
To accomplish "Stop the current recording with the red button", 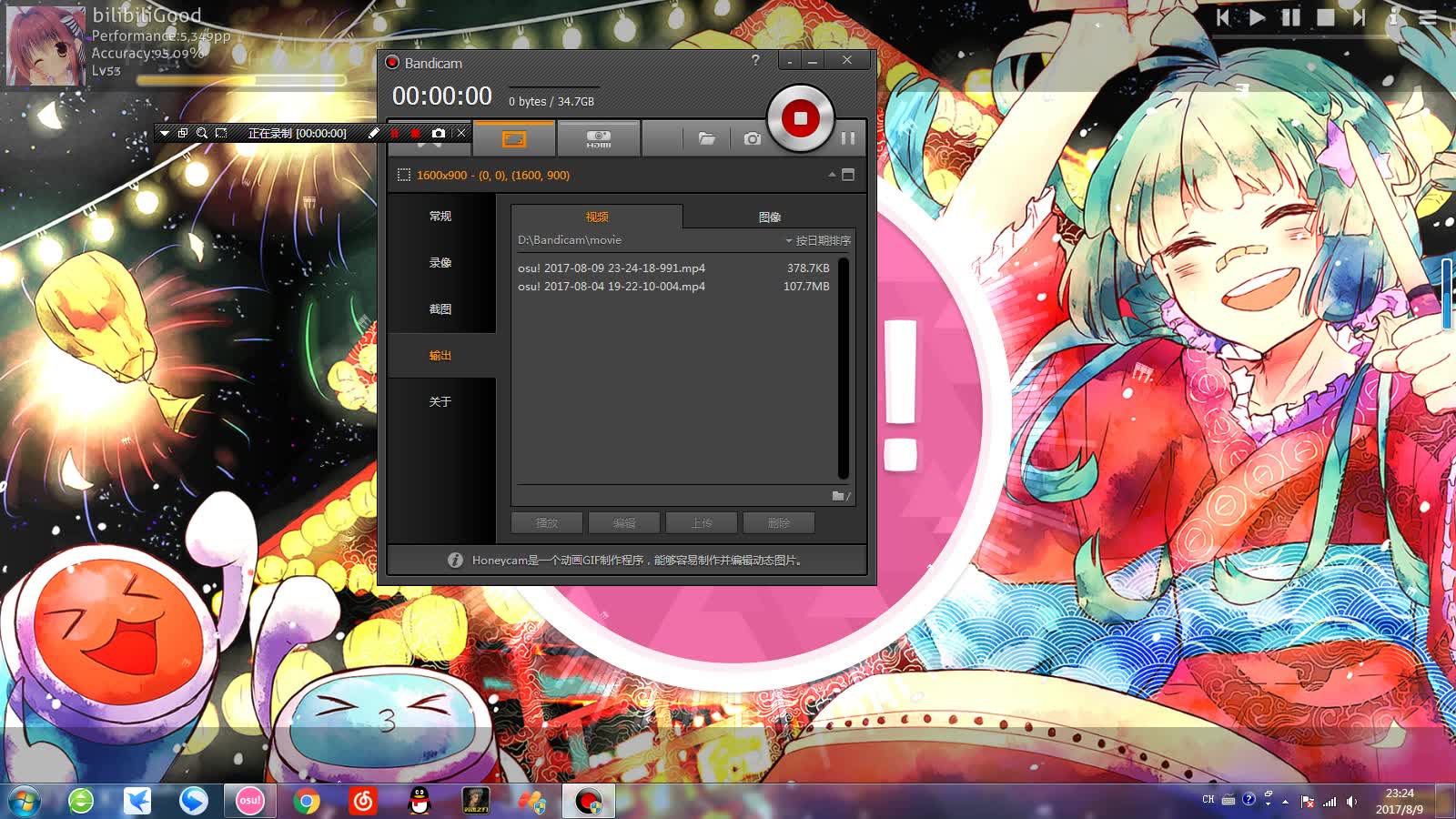I will tap(800, 118).
